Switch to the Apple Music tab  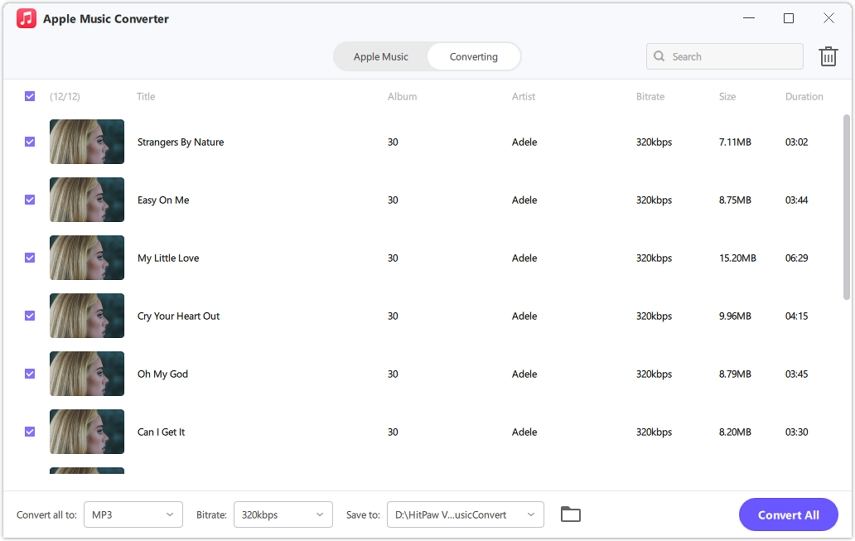(x=381, y=56)
